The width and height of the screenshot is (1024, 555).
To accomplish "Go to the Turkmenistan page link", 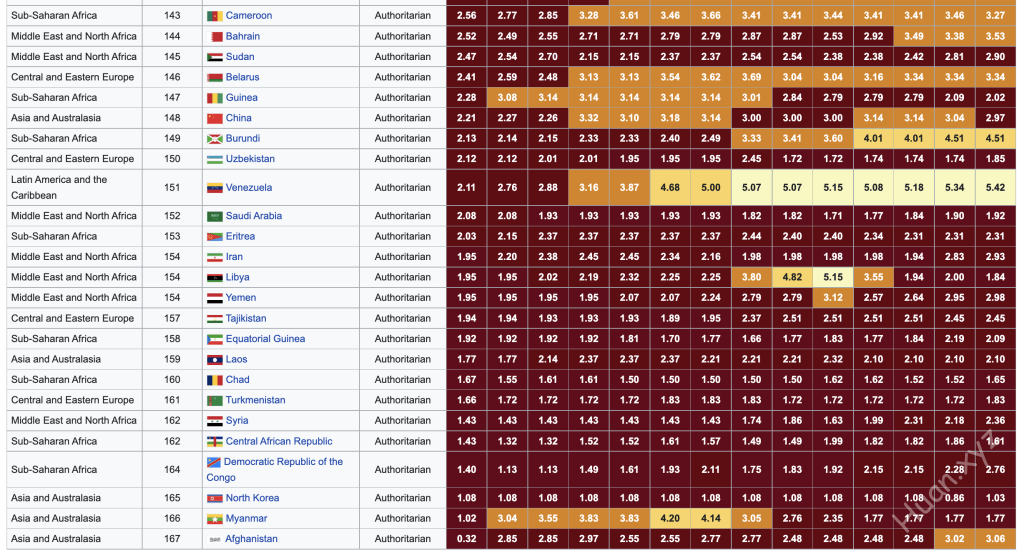I will [255, 400].
